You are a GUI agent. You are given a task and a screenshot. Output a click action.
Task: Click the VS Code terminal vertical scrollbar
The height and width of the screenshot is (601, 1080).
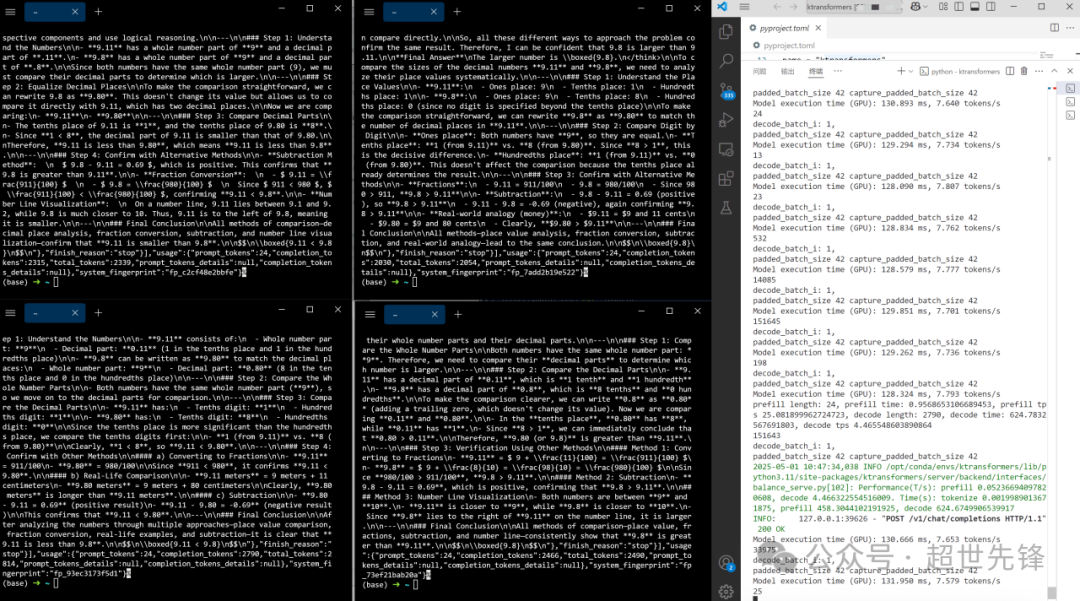(1052, 593)
